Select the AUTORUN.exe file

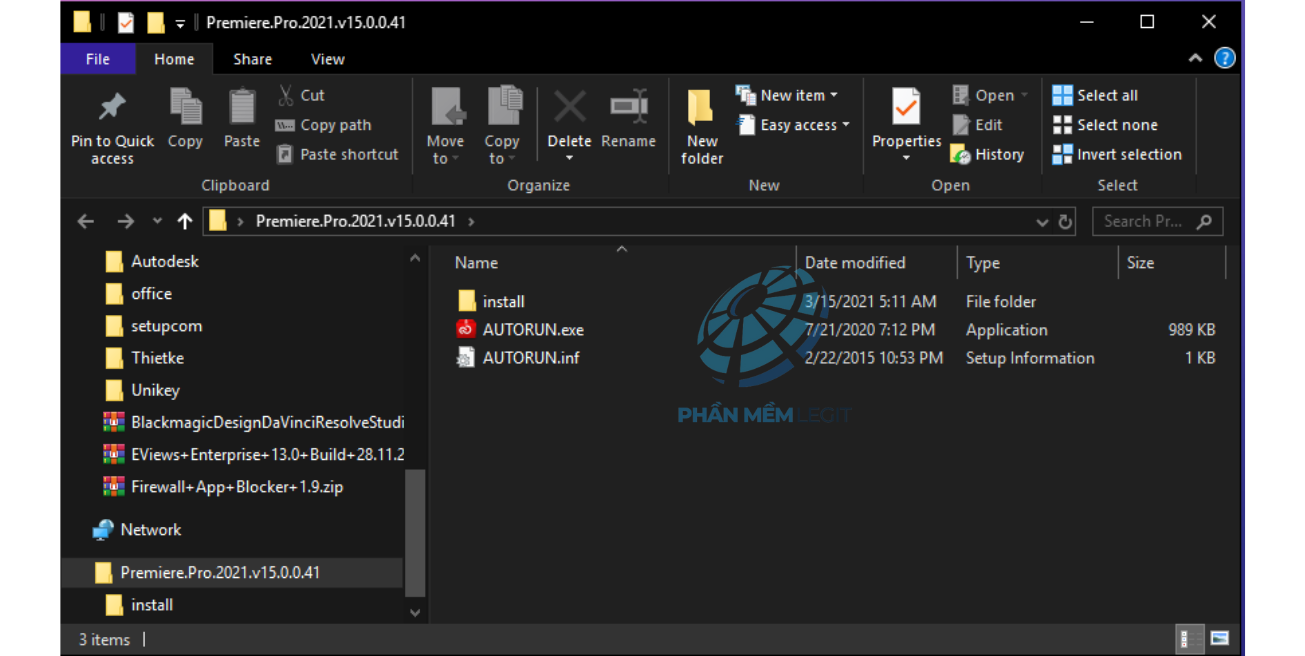pos(532,330)
